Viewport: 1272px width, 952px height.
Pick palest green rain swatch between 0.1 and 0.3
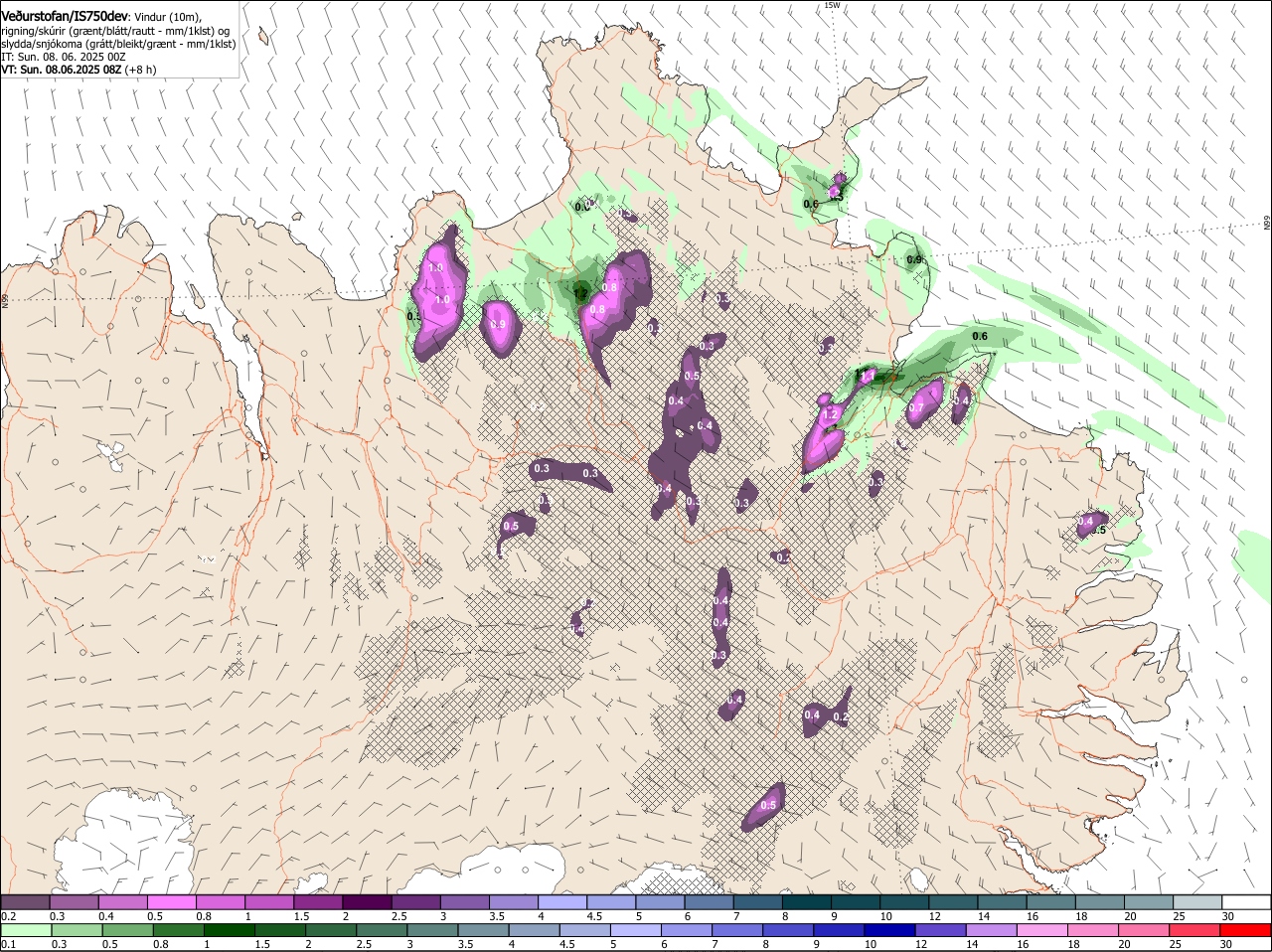pyautogui.click(x=26, y=930)
